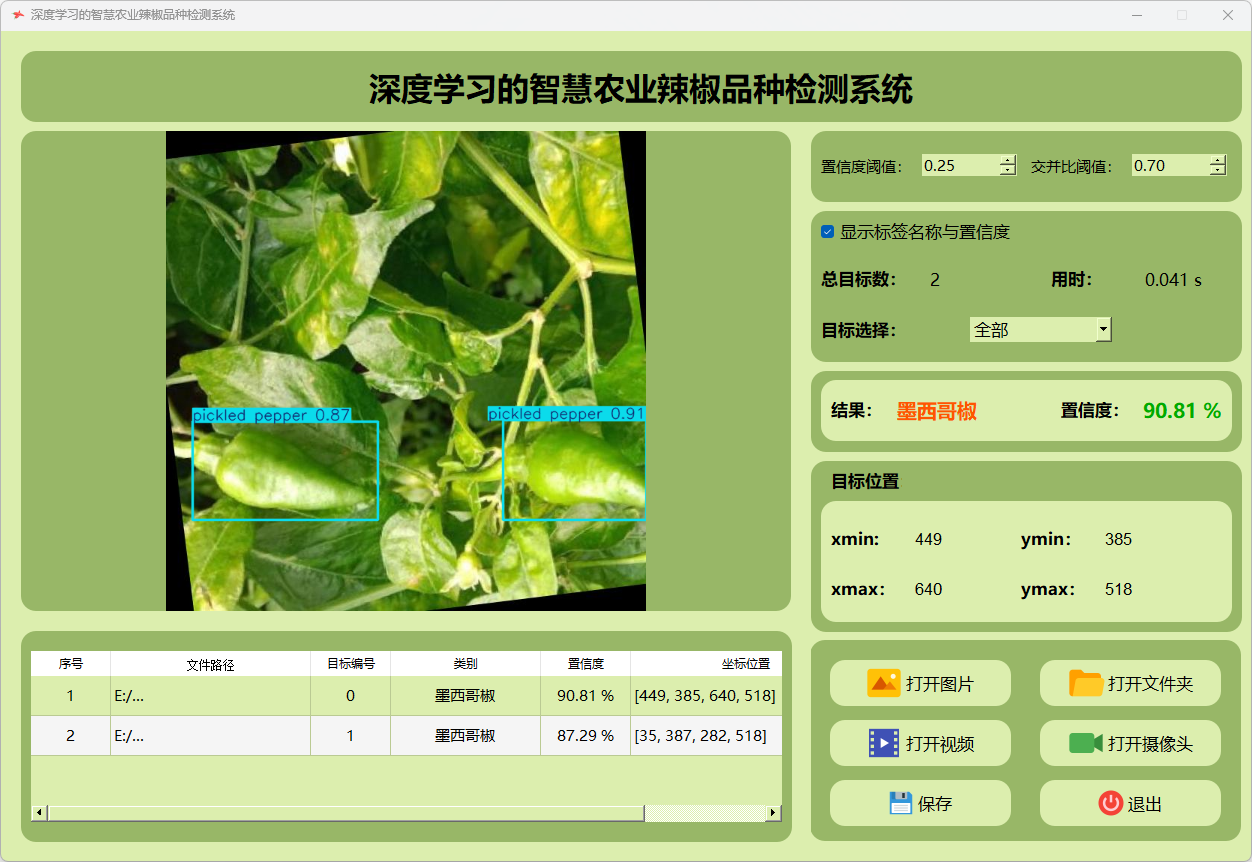The image size is (1252, 862).
Task: Click the green camera icon for Open Camera
Action: (1085, 743)
